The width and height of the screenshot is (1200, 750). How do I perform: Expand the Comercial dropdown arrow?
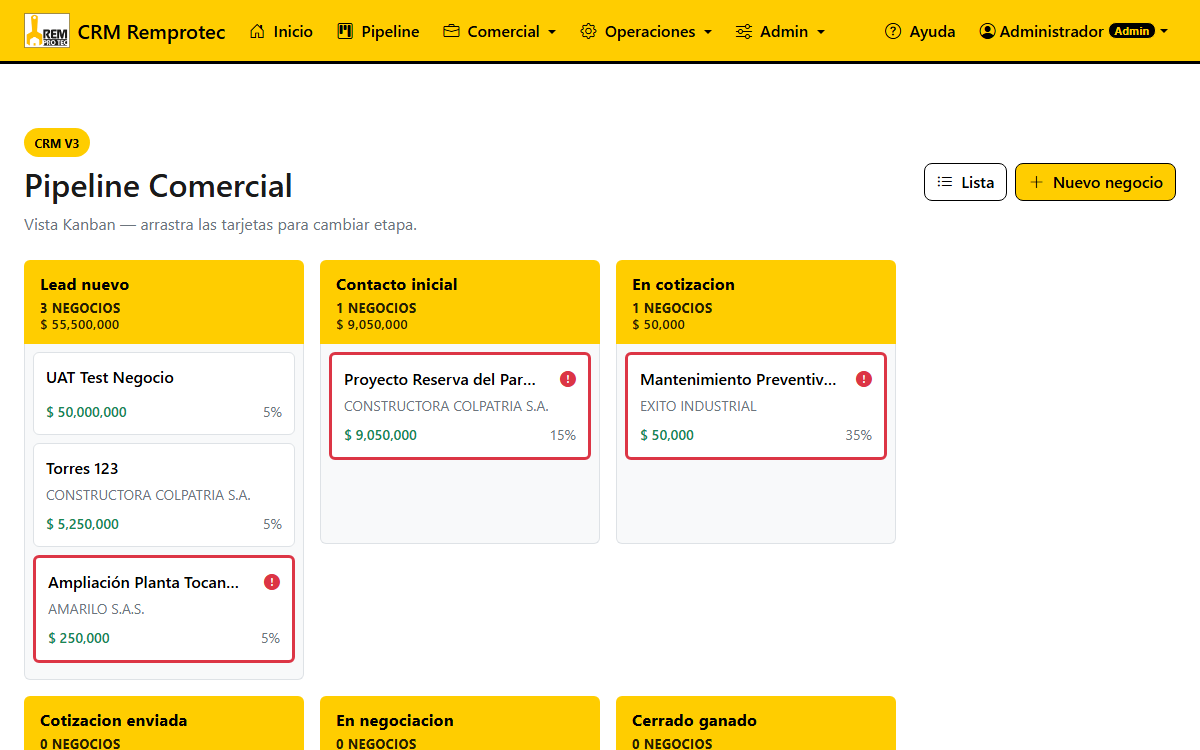pos(552,32)
